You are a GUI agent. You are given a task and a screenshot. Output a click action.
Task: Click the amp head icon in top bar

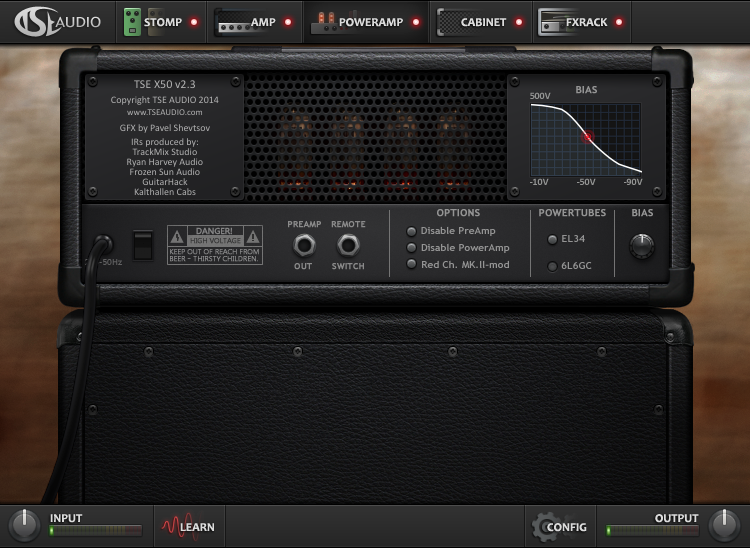(233, 22)
